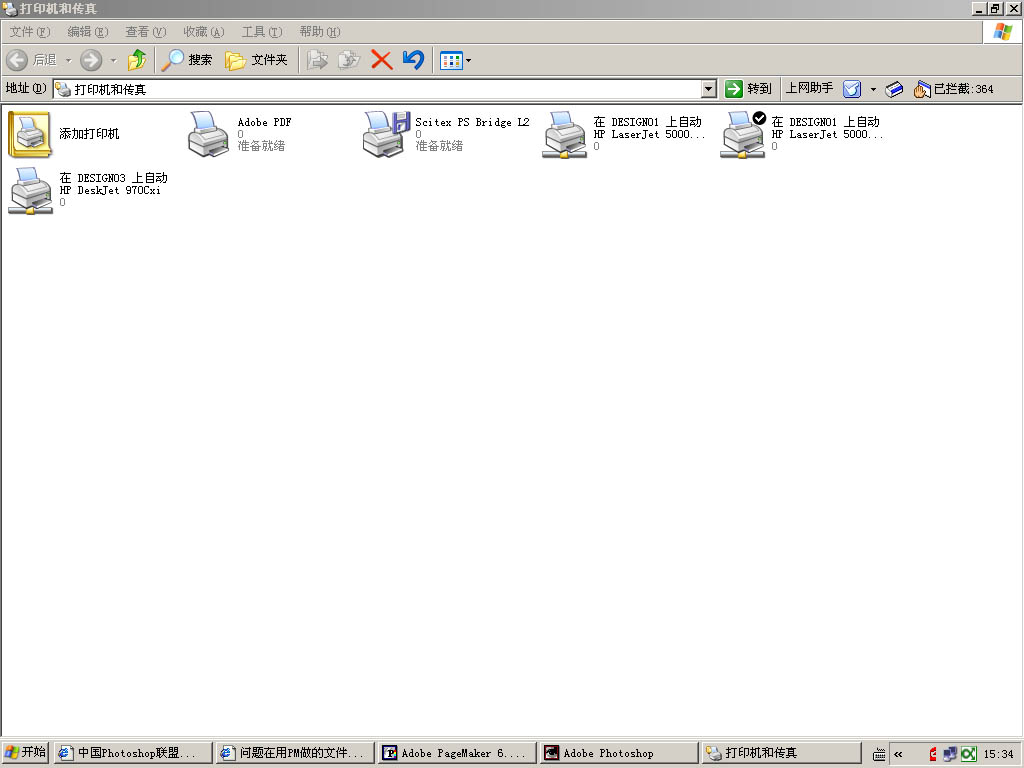Click the blue Undo arrow icon
Image resolution: width=1024 pixels, height=768 pixels.
coord(413,60)
